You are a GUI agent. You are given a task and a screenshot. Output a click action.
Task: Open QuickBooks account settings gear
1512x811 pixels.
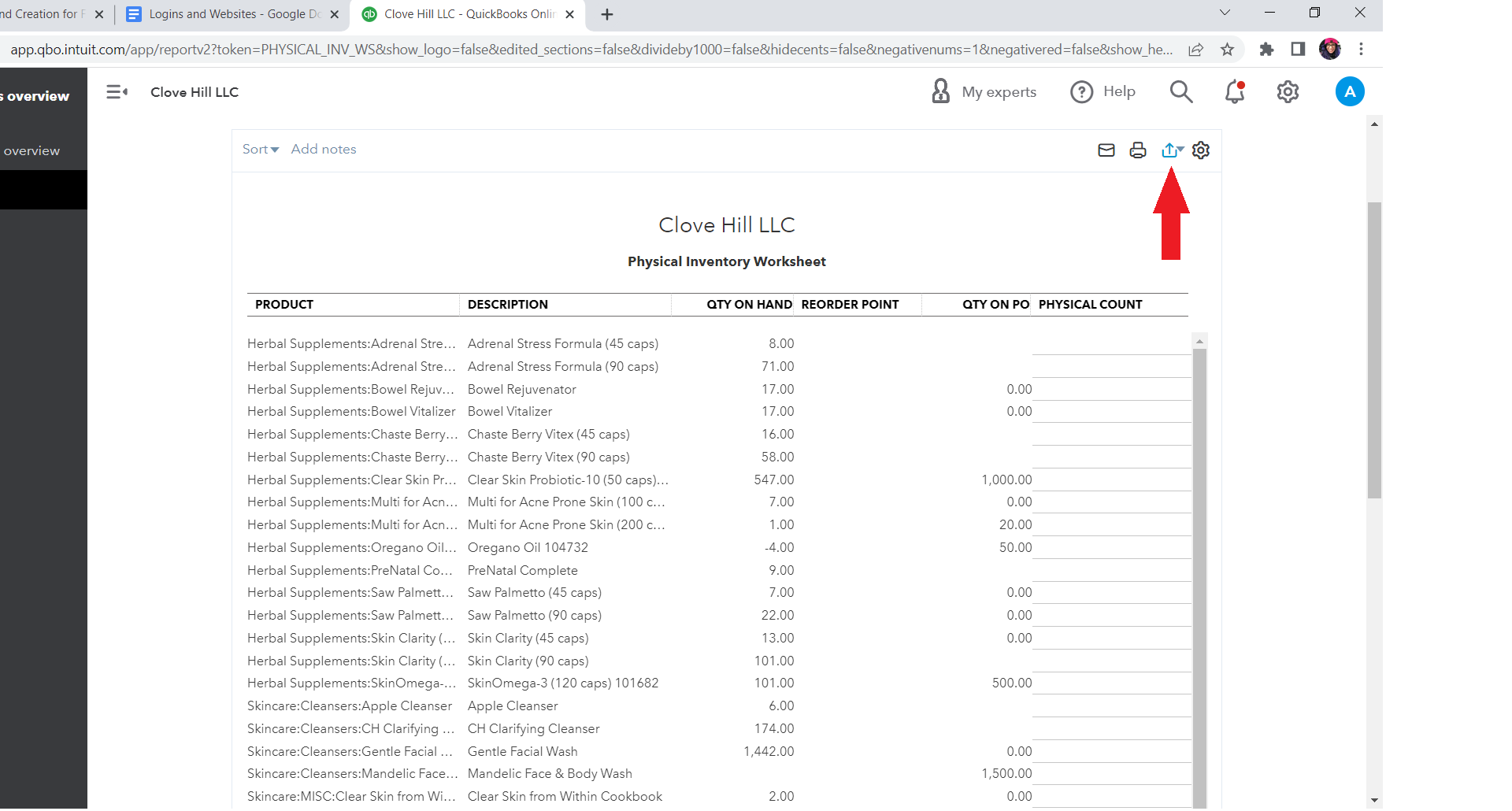[x=1288, y=91]
